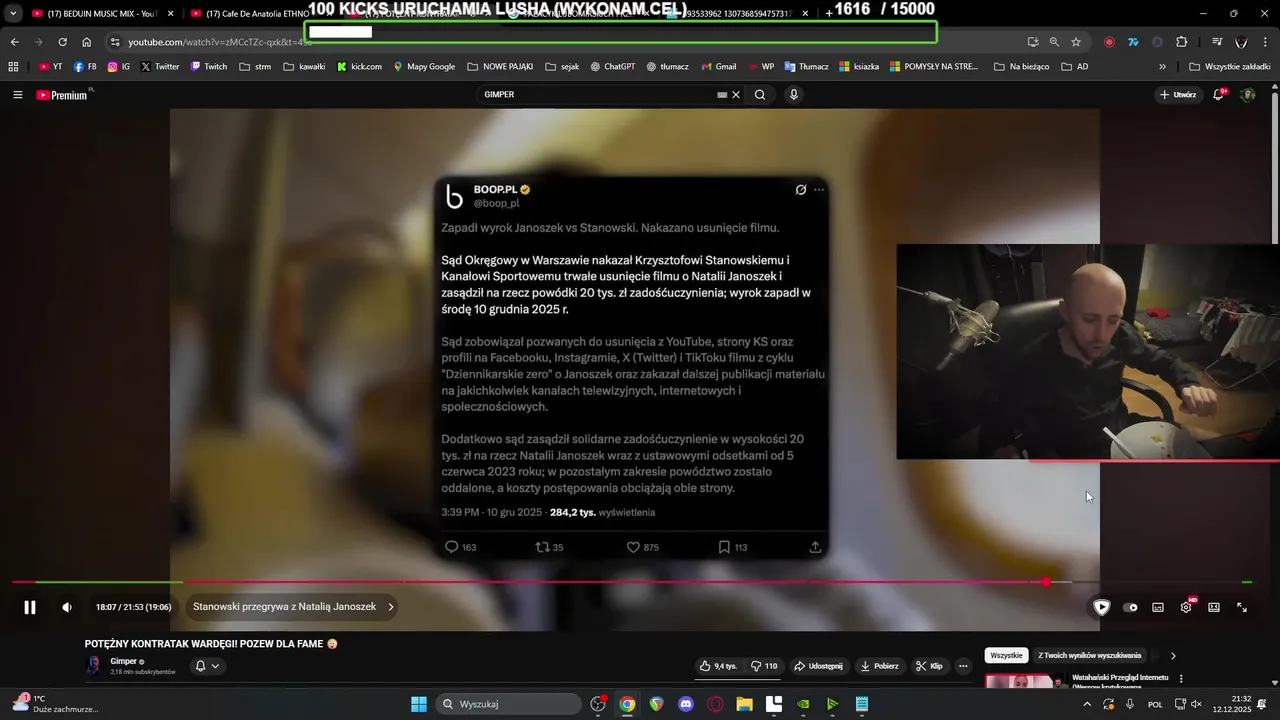The height and width of the screenshot is (720, 1280).
Task: Like the video with 9,4 tys.
Action: point(718,666)
